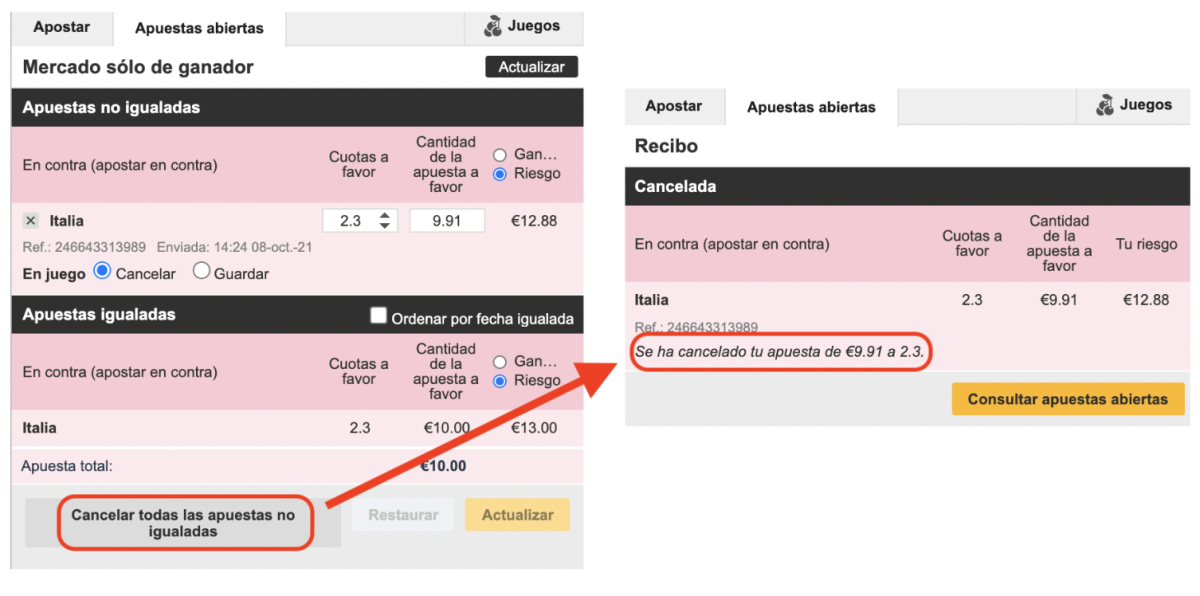This screenshot has width=1200, height=596.
Task: Click Cancelar todas las apuestas no igualadas
Action: click(x=183, y=523)
